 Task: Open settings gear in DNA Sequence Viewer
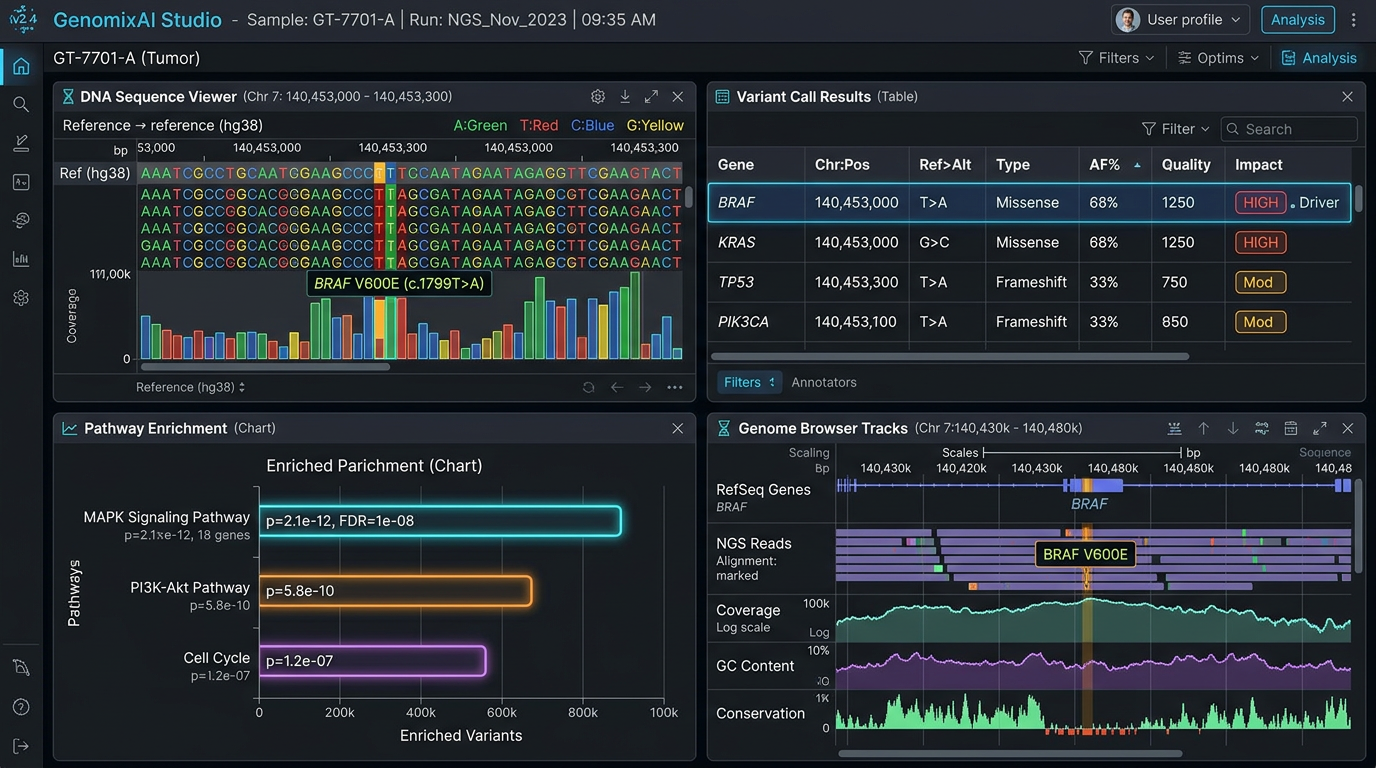[x=598, y=97]
